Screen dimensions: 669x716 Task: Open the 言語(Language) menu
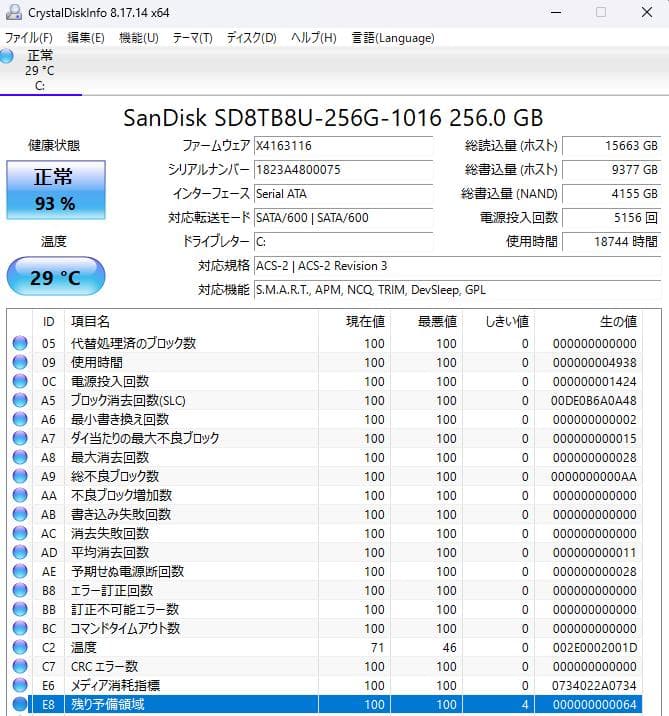(x=393, y=37)
